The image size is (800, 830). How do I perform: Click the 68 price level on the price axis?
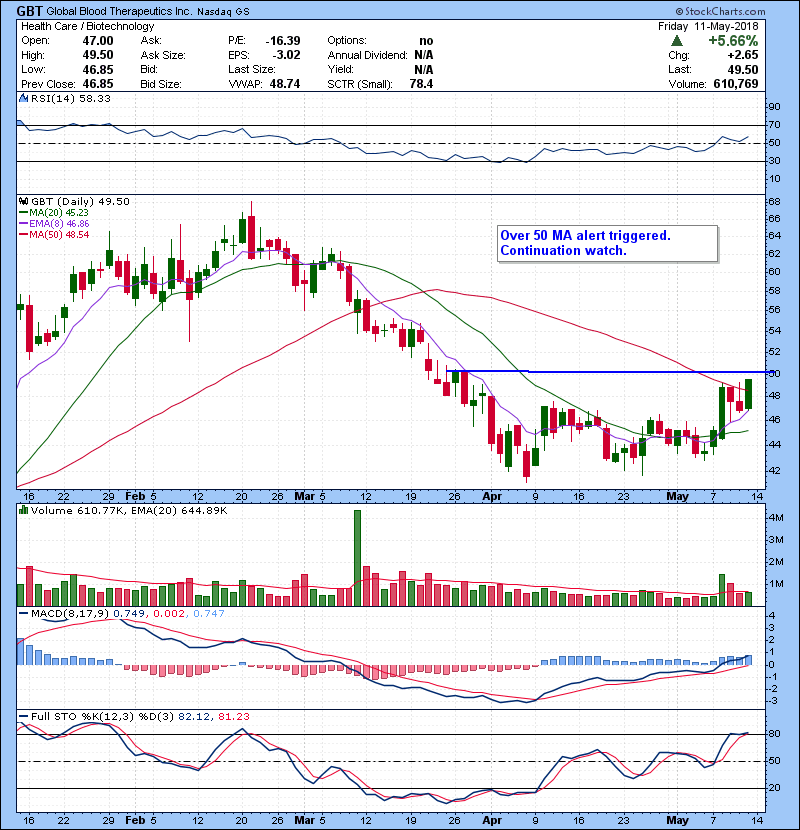774,202
